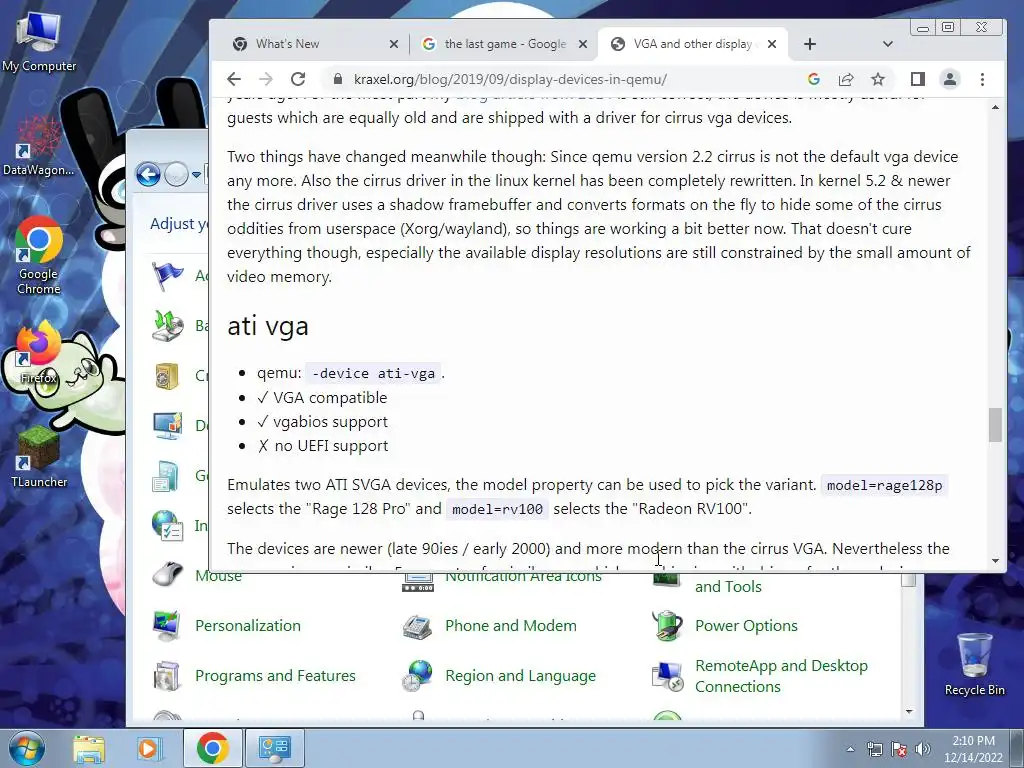Click browser scrollbar up arrow
Image resolution: width=1024 pixels, height=768 pixels.
coord(995,106)
